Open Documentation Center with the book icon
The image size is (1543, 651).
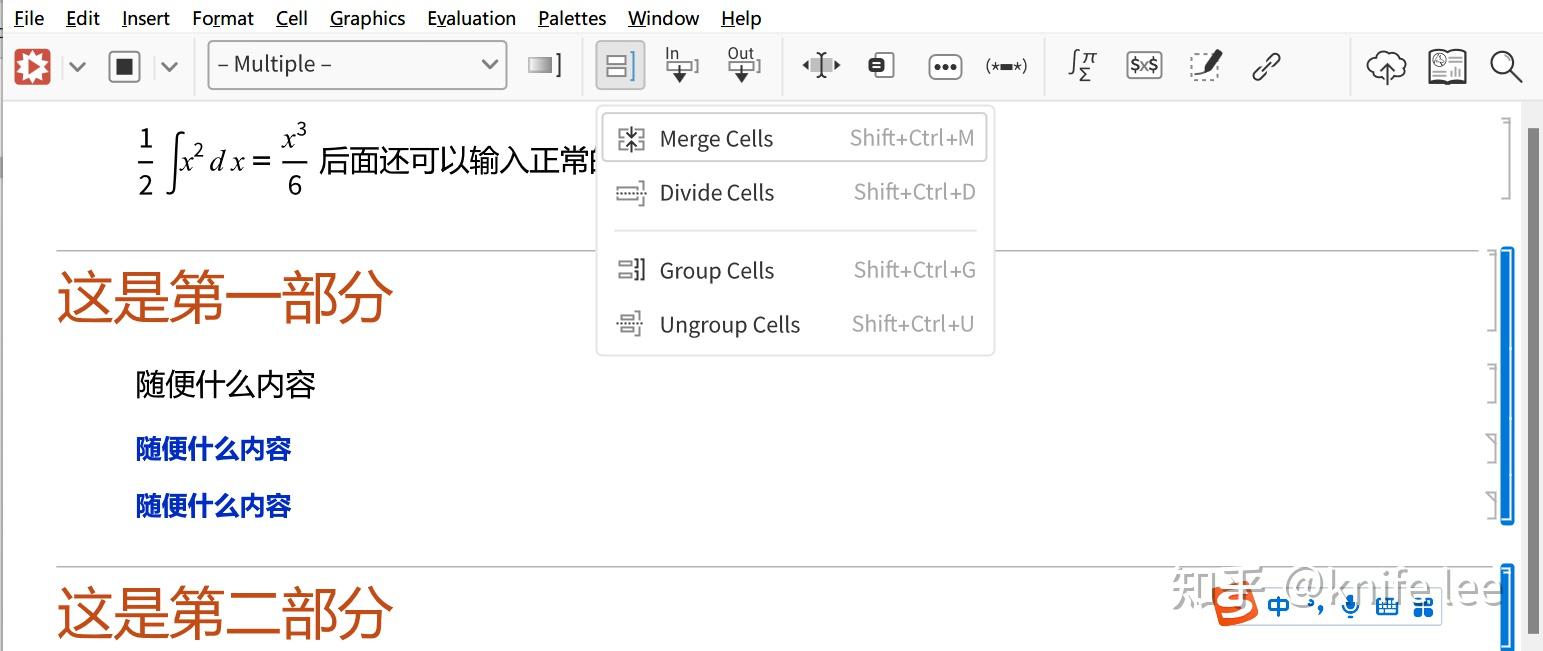1446,65
